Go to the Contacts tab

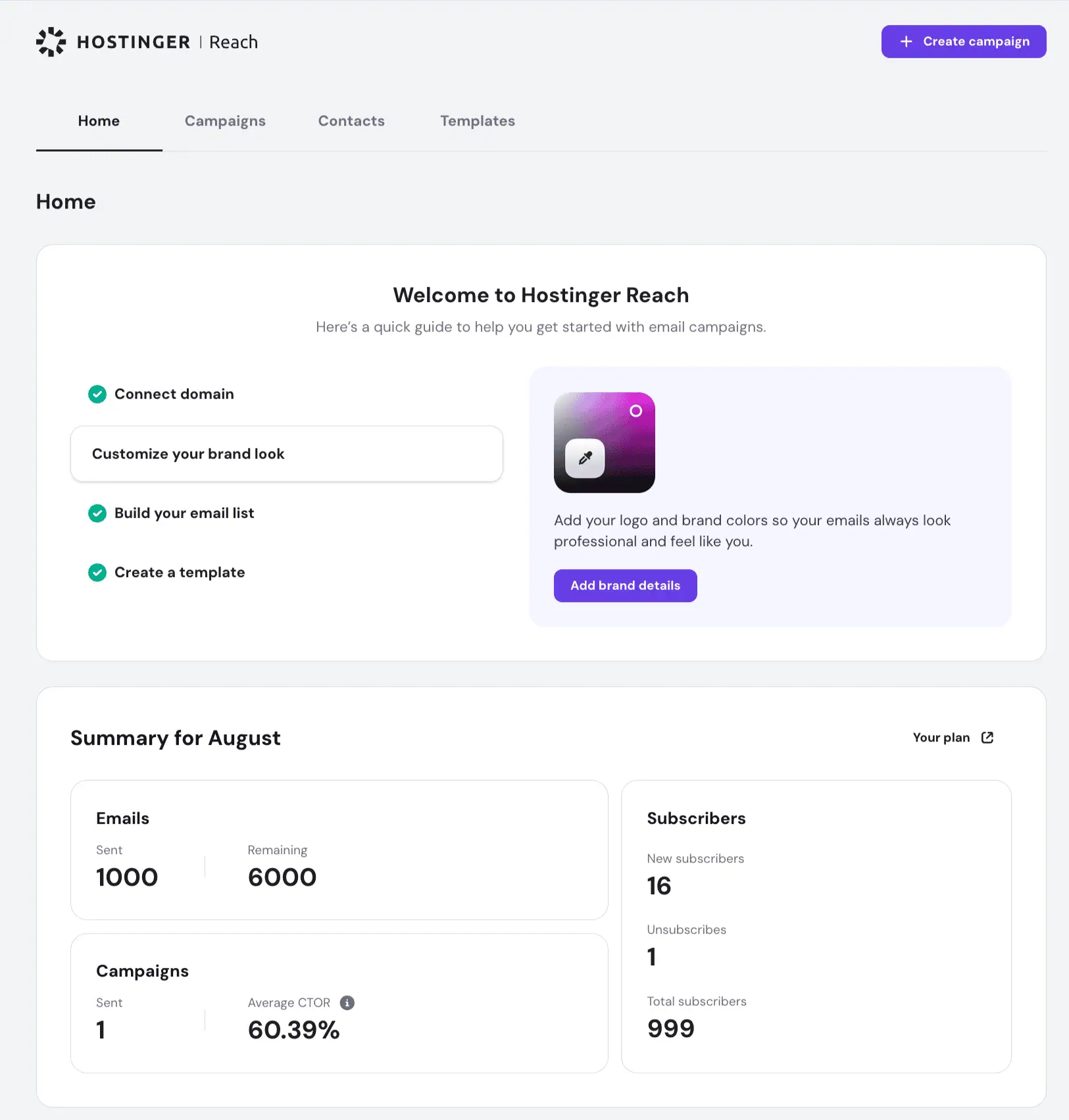[351, 121]
